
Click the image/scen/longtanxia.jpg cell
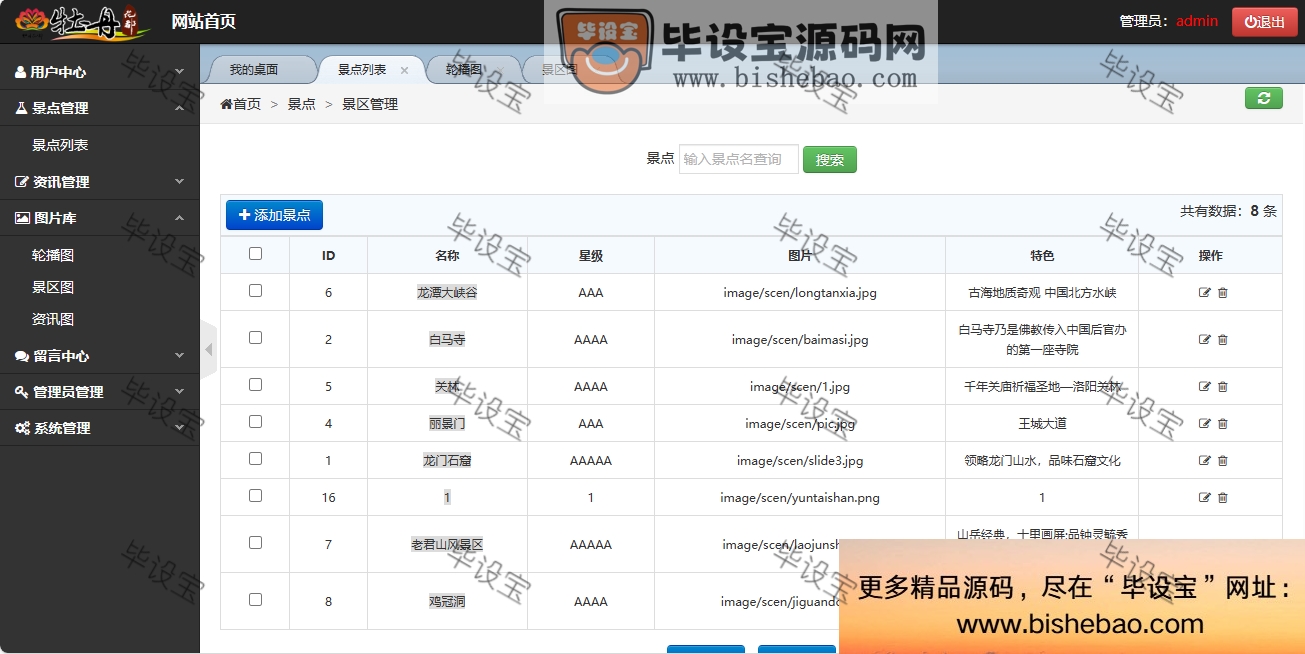click(800, 293)
